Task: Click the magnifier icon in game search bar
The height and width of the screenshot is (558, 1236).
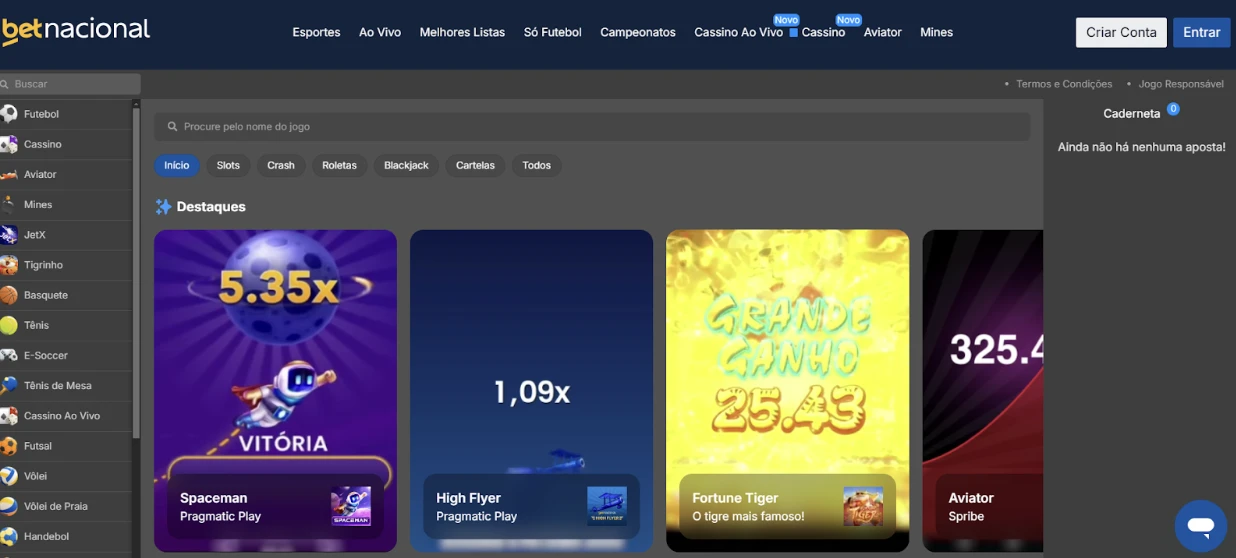Action: [x=173, y=127]
